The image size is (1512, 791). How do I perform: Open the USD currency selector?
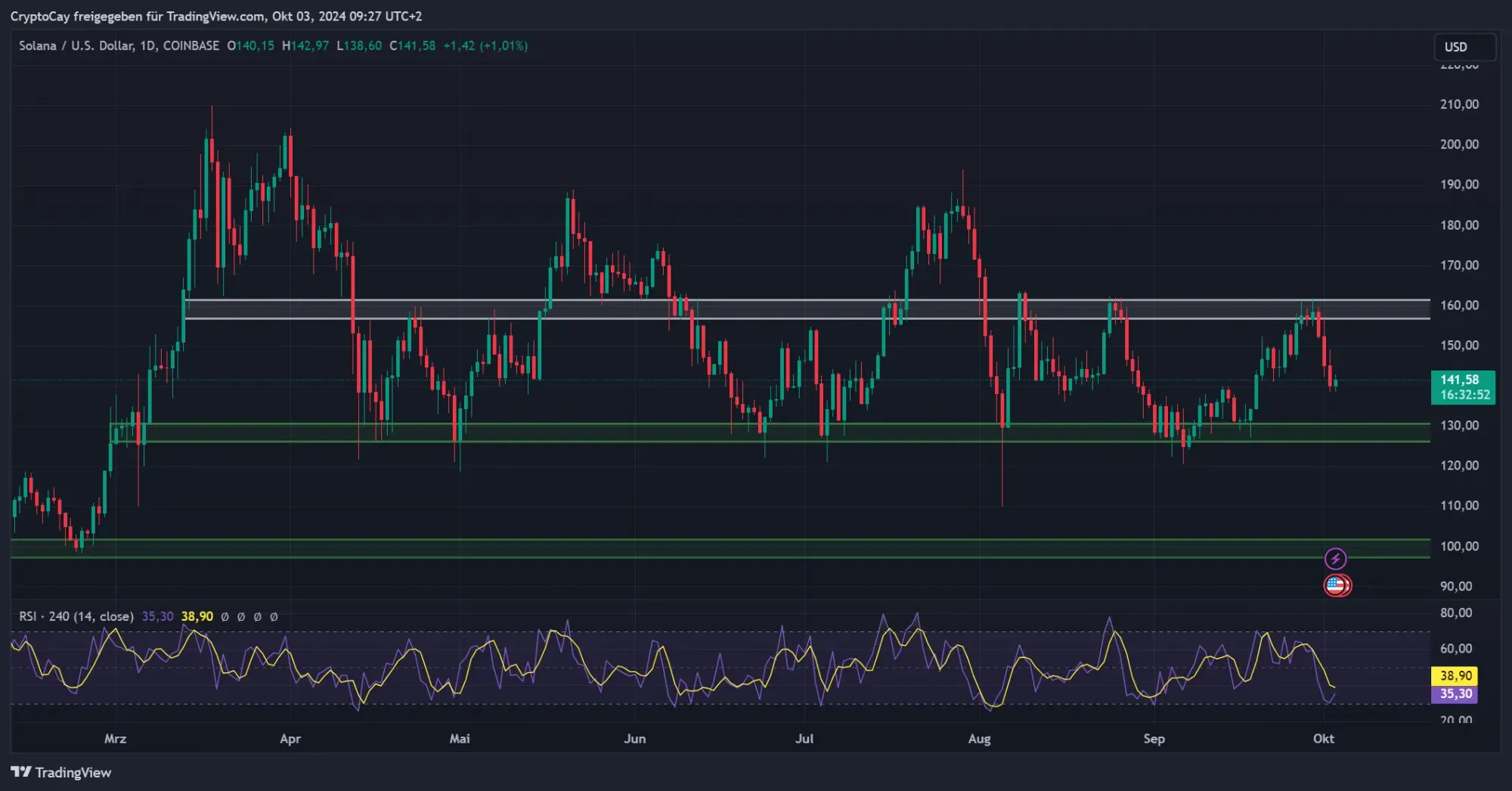click(x=1464, y=47)
